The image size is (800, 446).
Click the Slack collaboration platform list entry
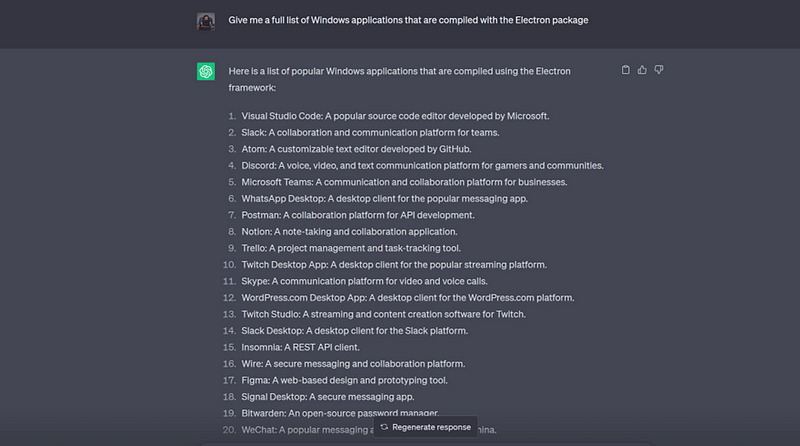(370, 133)
